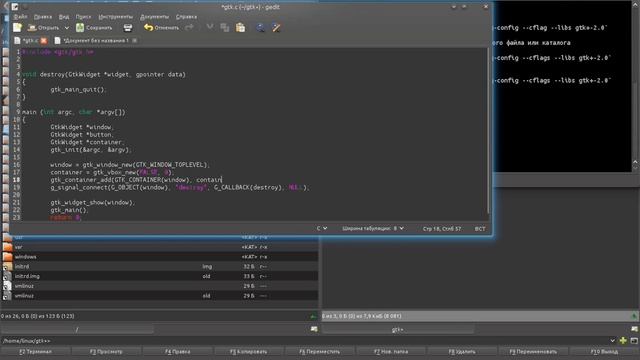Screen dimensions: 640x360
Task: Click the F7 Нов. папка button
Action: (391, 351)
